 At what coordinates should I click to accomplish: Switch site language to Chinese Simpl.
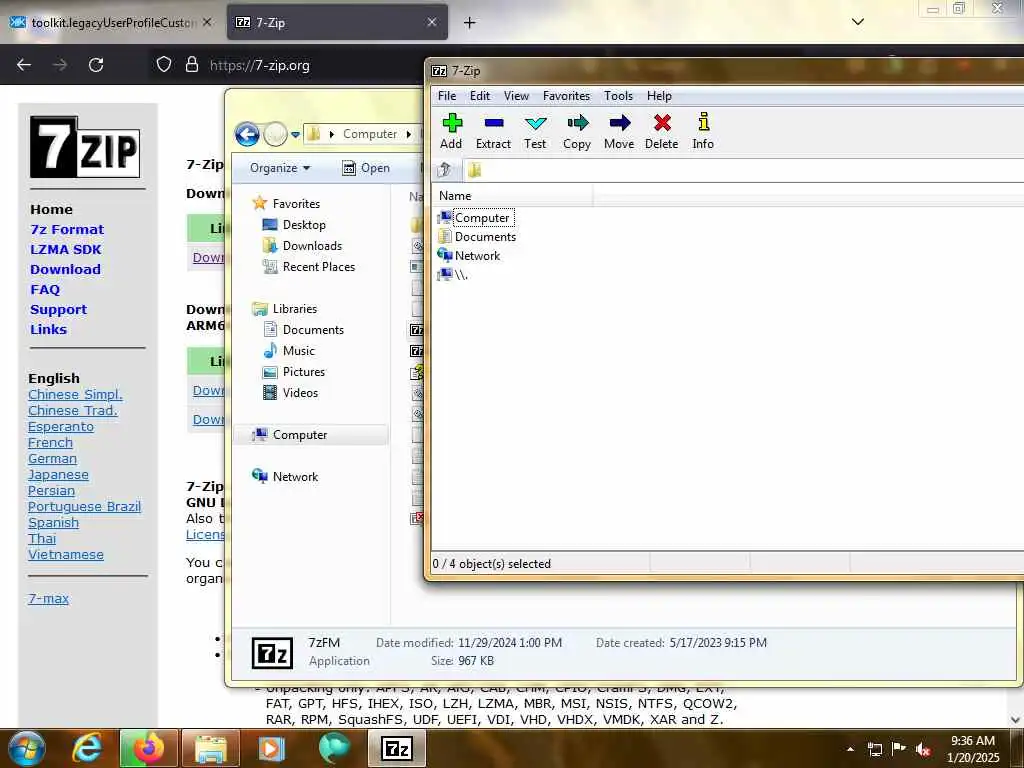pyautogui.click(x=75, y=394)
